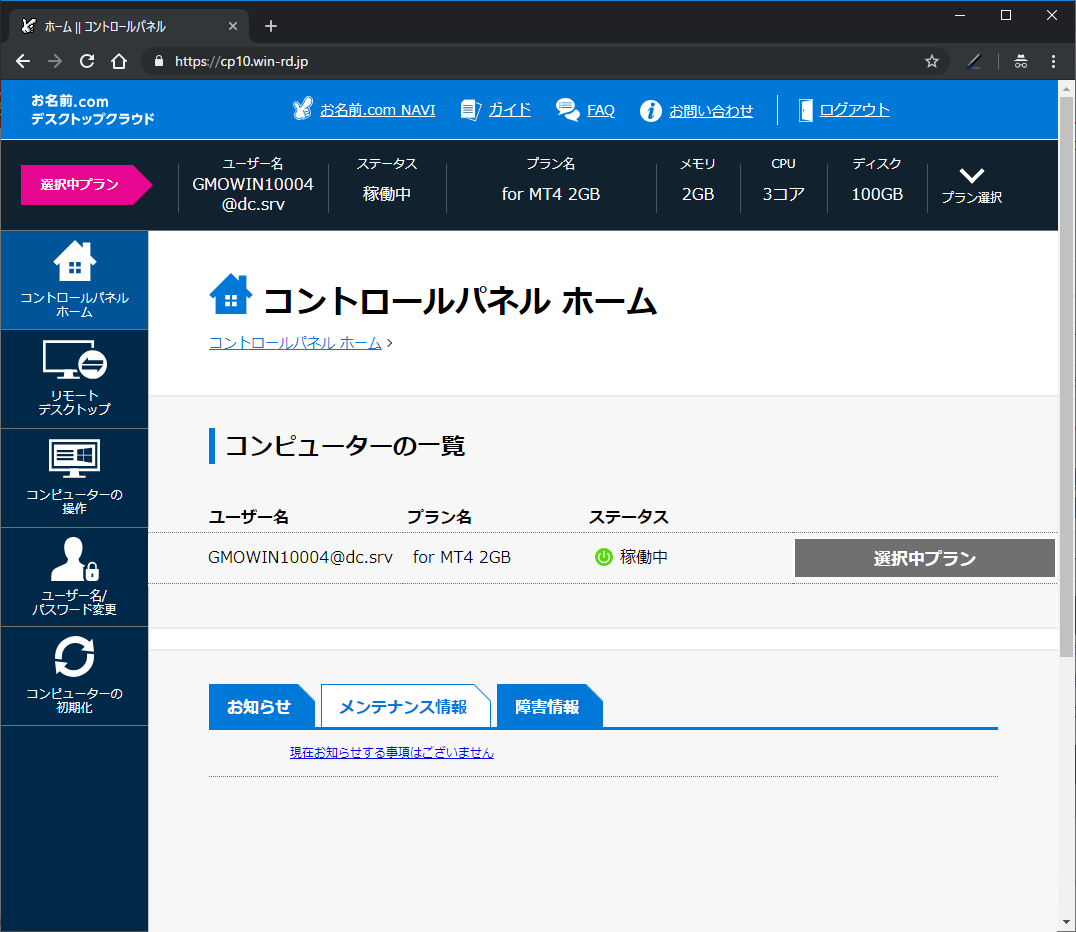Click the scrollbar down arrow
Image resolution: width=1076 pixels, height=932 pixels.
(x=1066, y=922)
